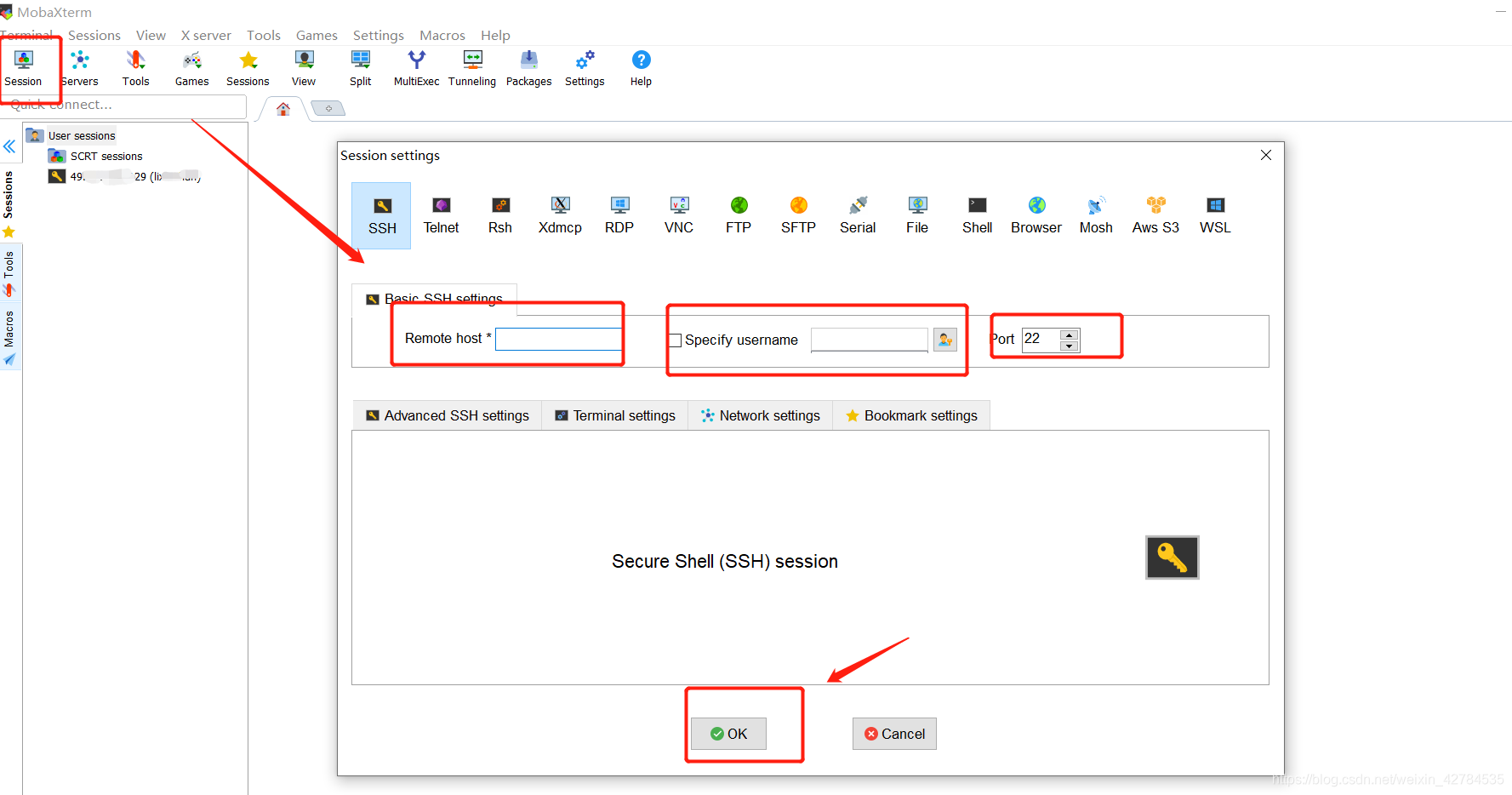Select the saved SSH session starting with 49

pyautogui.click(x=125, y=176)
